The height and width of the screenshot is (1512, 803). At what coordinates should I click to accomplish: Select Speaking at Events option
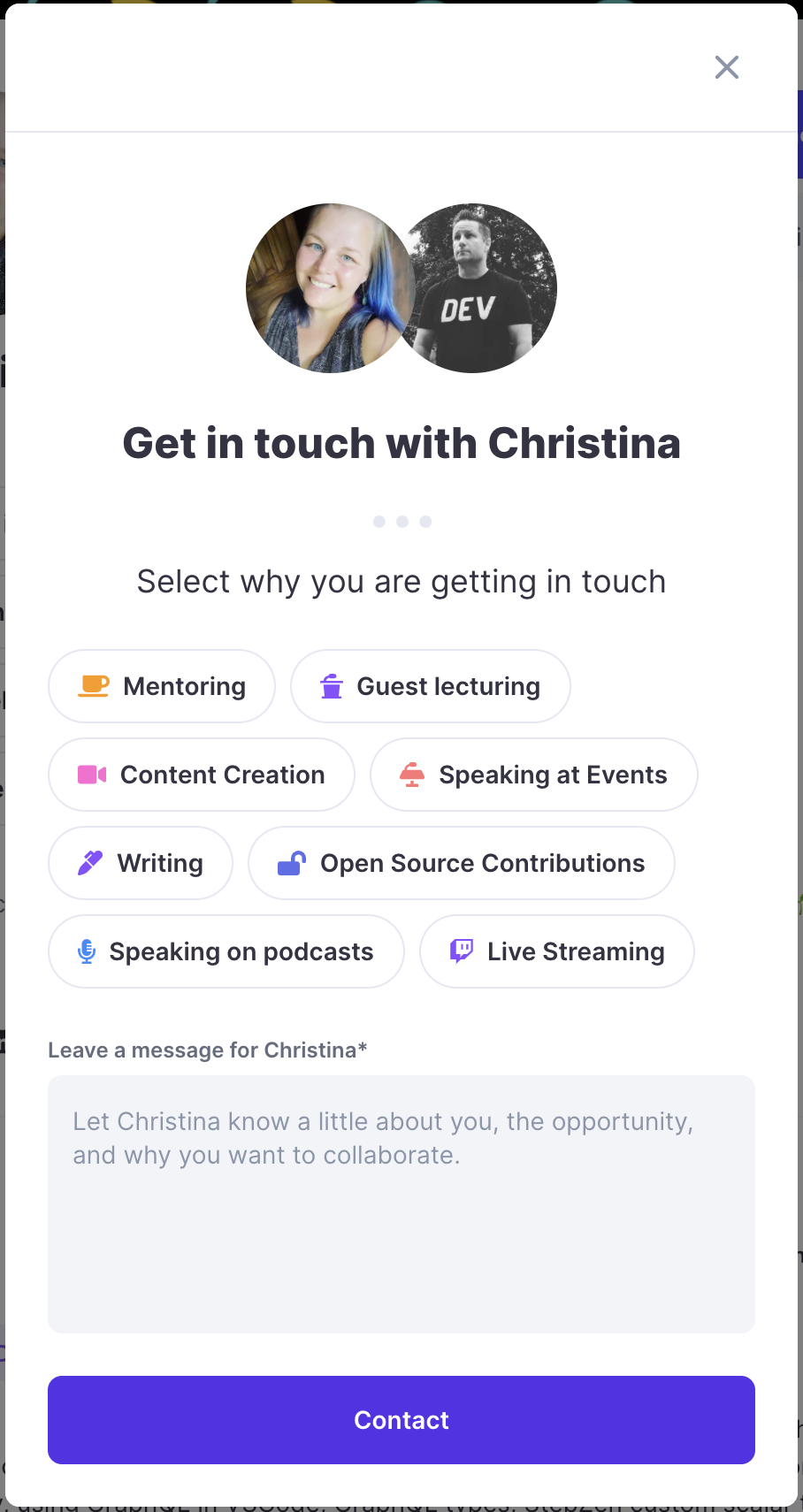(533, 775)
